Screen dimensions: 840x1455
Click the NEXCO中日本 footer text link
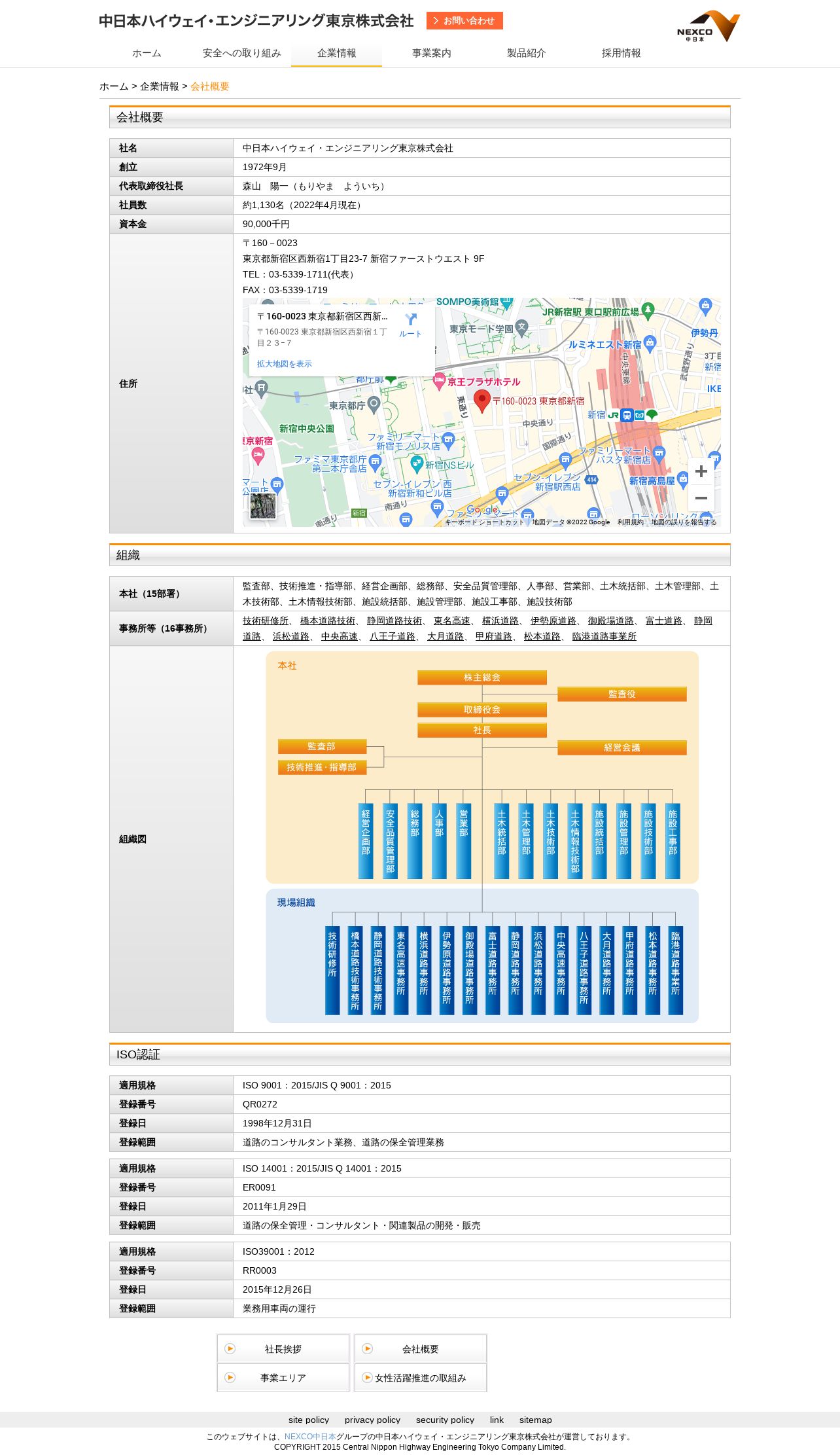[310, 1437]
